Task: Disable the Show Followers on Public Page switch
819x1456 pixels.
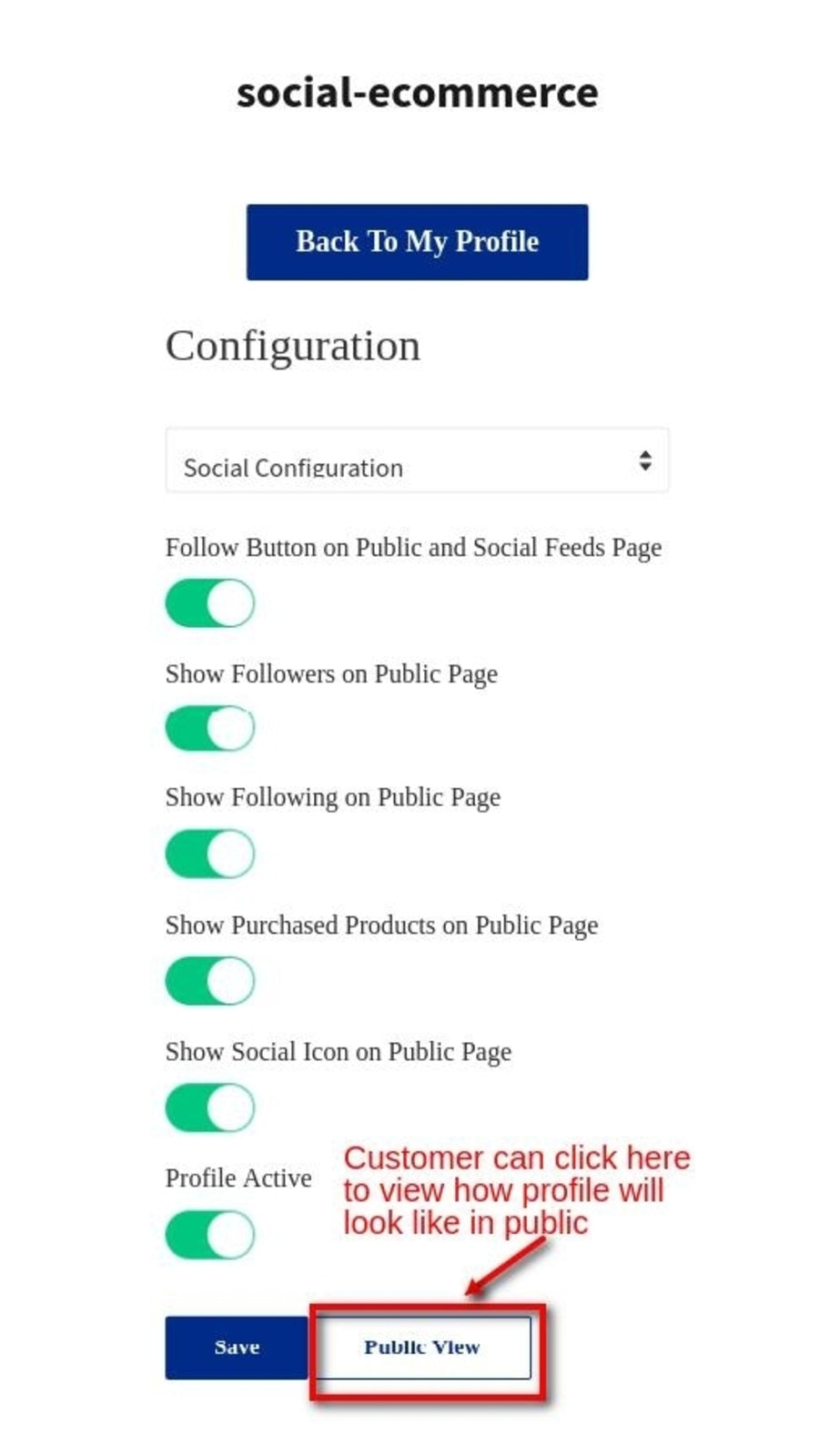Action: click(210, 729)
